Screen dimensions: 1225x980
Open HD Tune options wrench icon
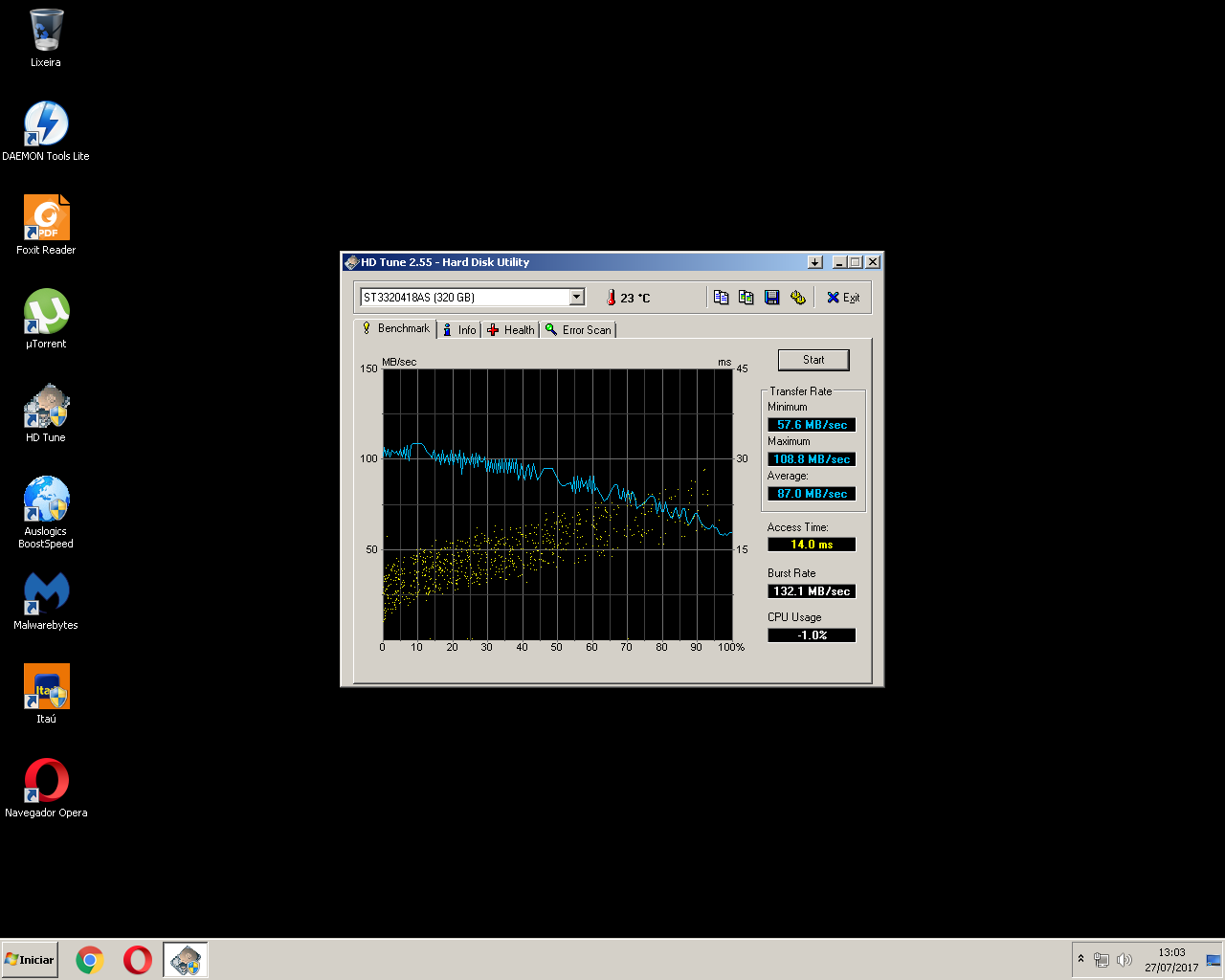click(797, 298)
